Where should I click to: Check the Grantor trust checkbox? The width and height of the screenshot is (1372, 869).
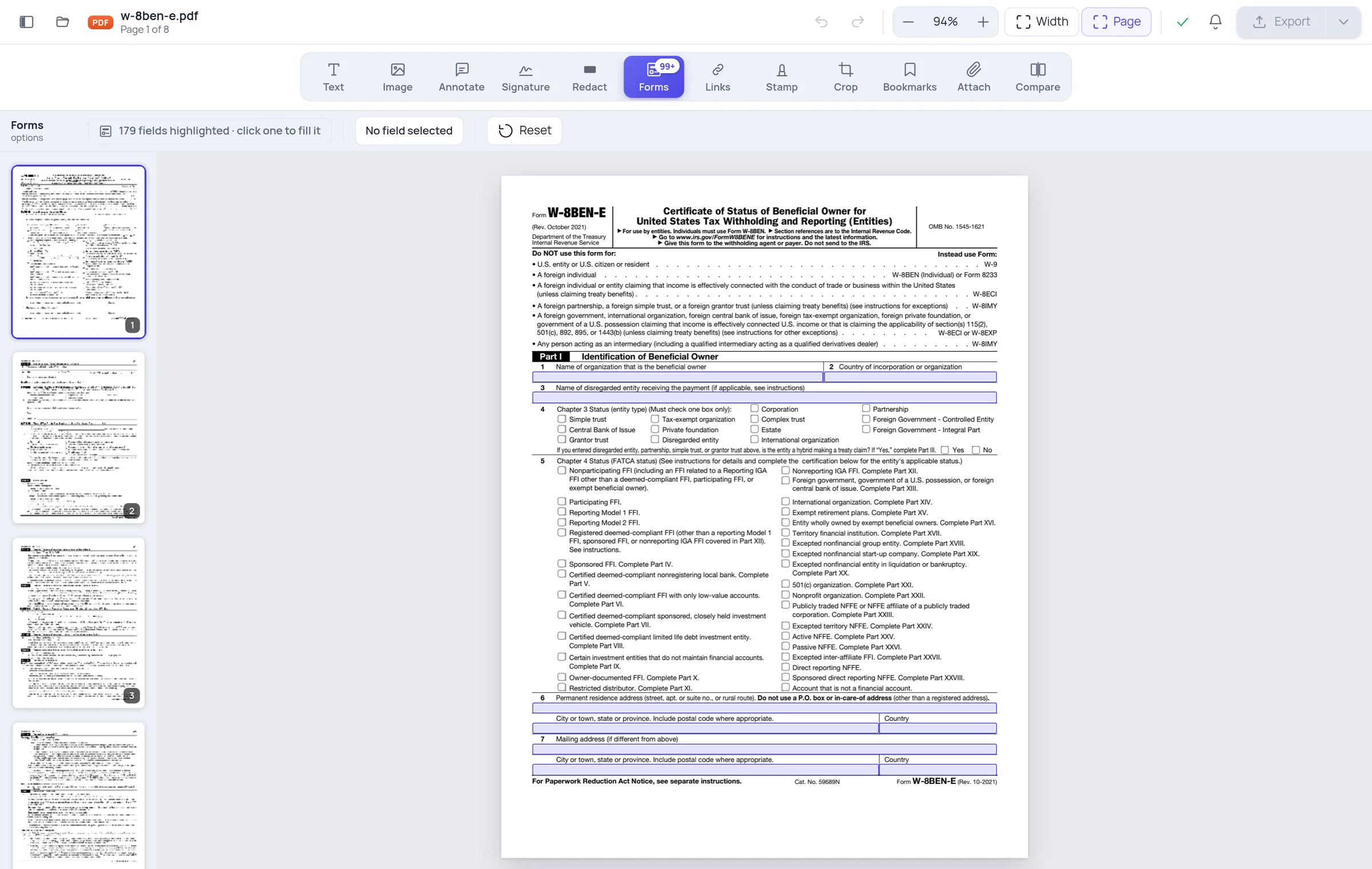click(x=562, y=439)
